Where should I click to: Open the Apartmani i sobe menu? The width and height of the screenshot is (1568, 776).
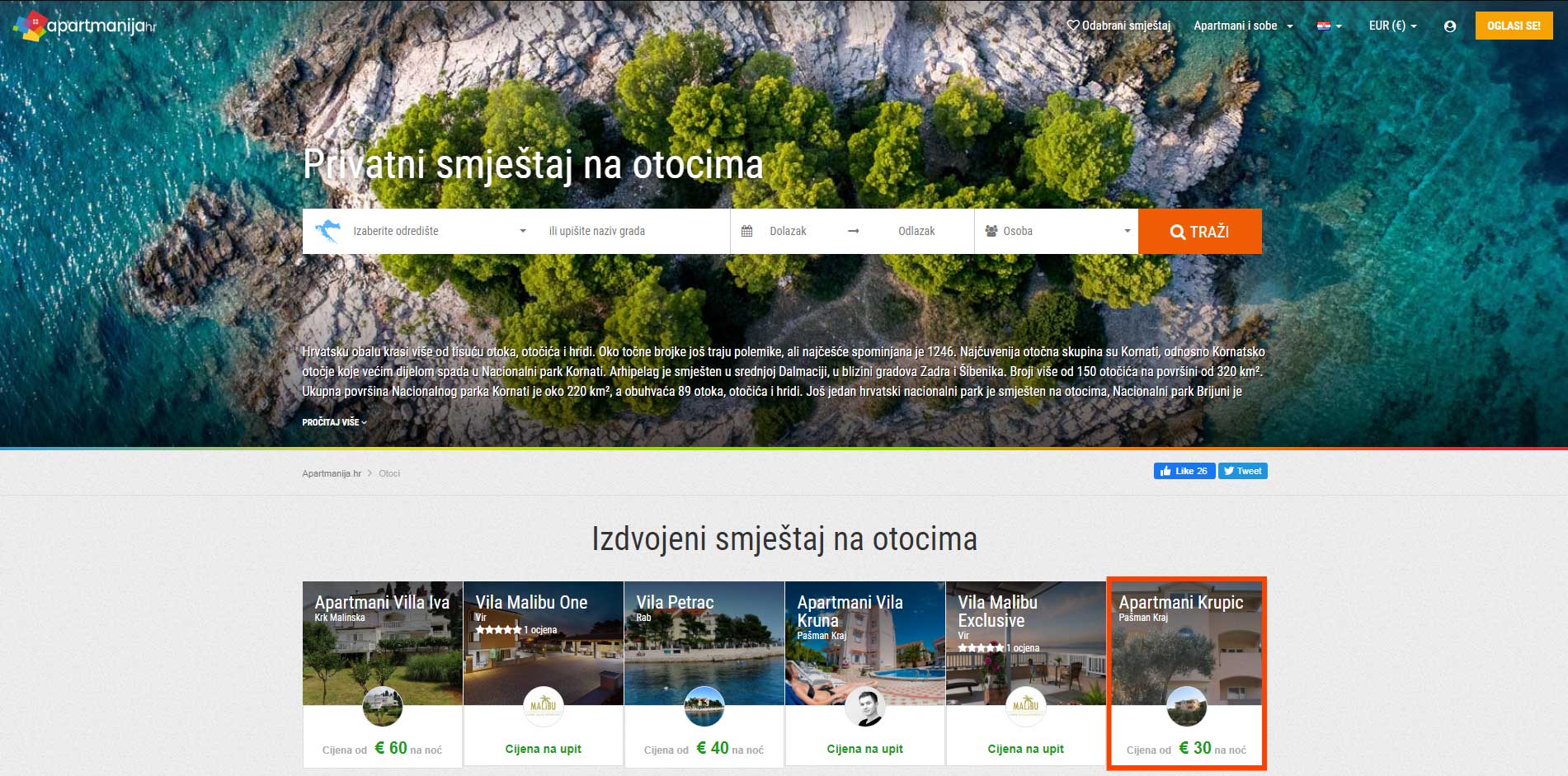click(x=1242, y=26)
